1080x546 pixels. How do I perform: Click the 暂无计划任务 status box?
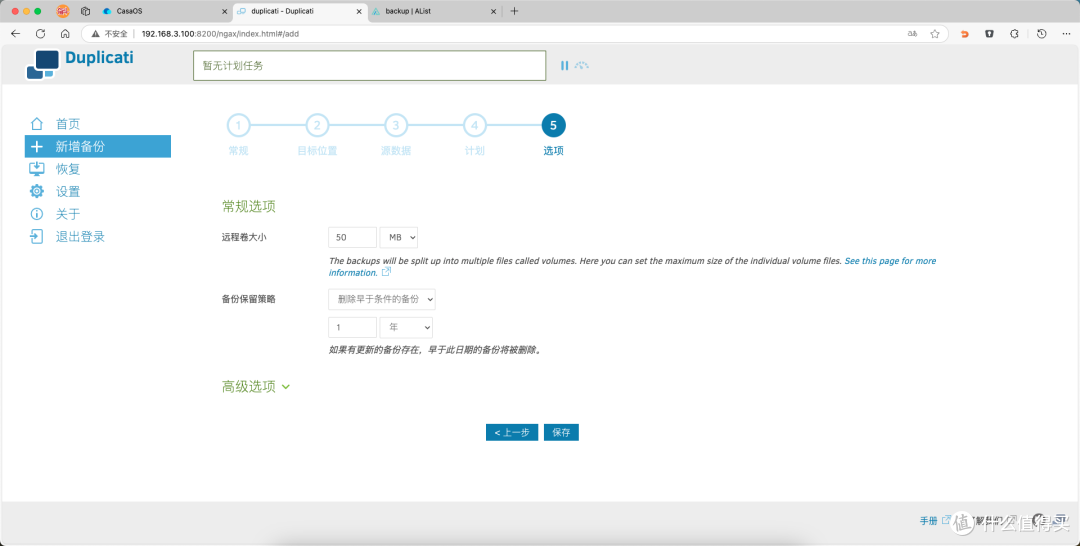[x=370, y=65]
